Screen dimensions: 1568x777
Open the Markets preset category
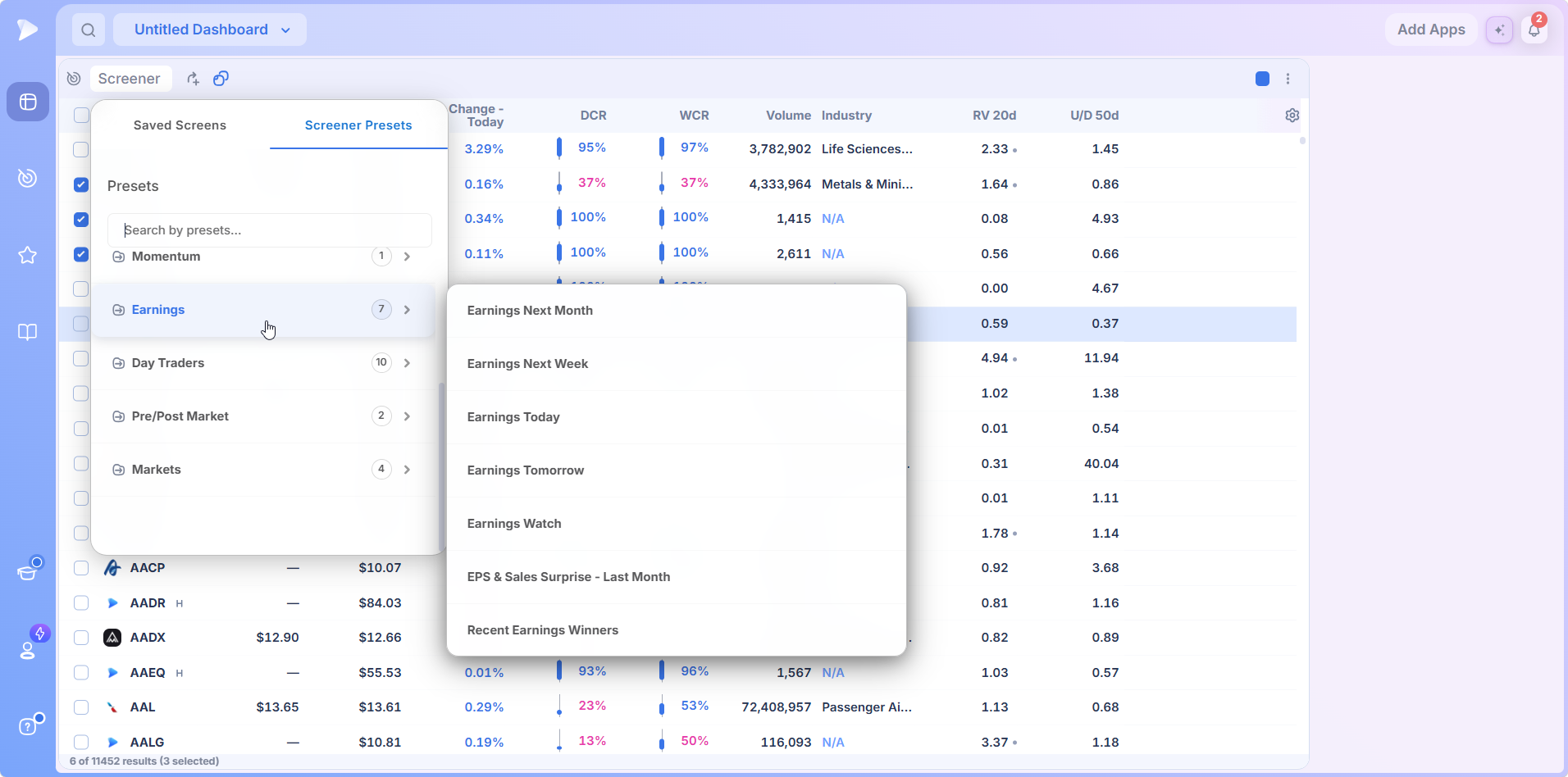click(x=263, y=470)
